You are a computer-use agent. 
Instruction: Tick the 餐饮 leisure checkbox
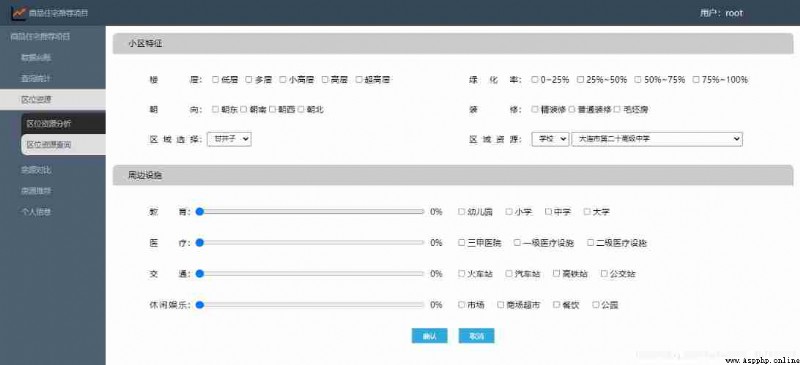coord(557,305)
